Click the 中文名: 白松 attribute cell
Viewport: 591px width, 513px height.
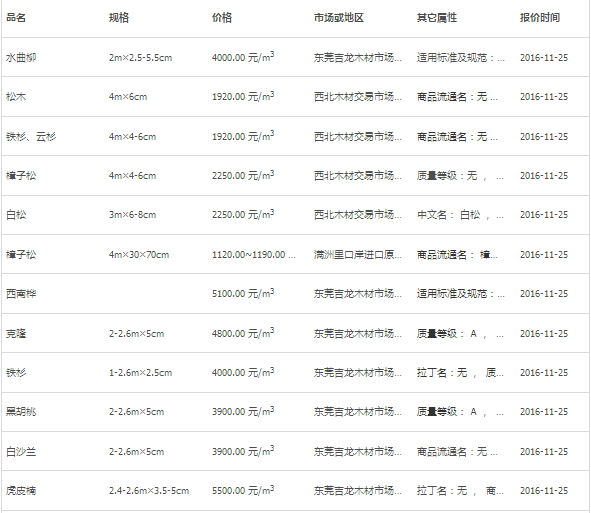click(460, 215)
